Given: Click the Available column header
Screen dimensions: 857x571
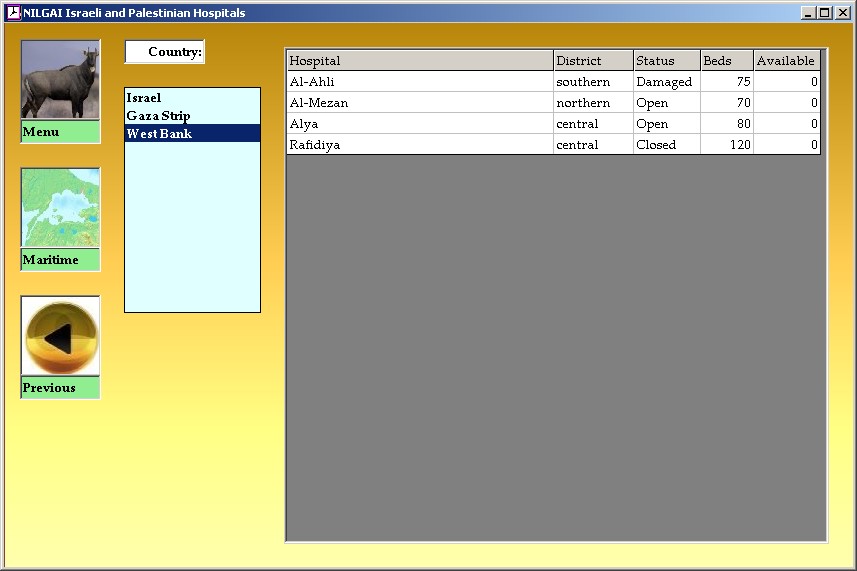Looking at the screenshot, I should (x=786, y=61).
